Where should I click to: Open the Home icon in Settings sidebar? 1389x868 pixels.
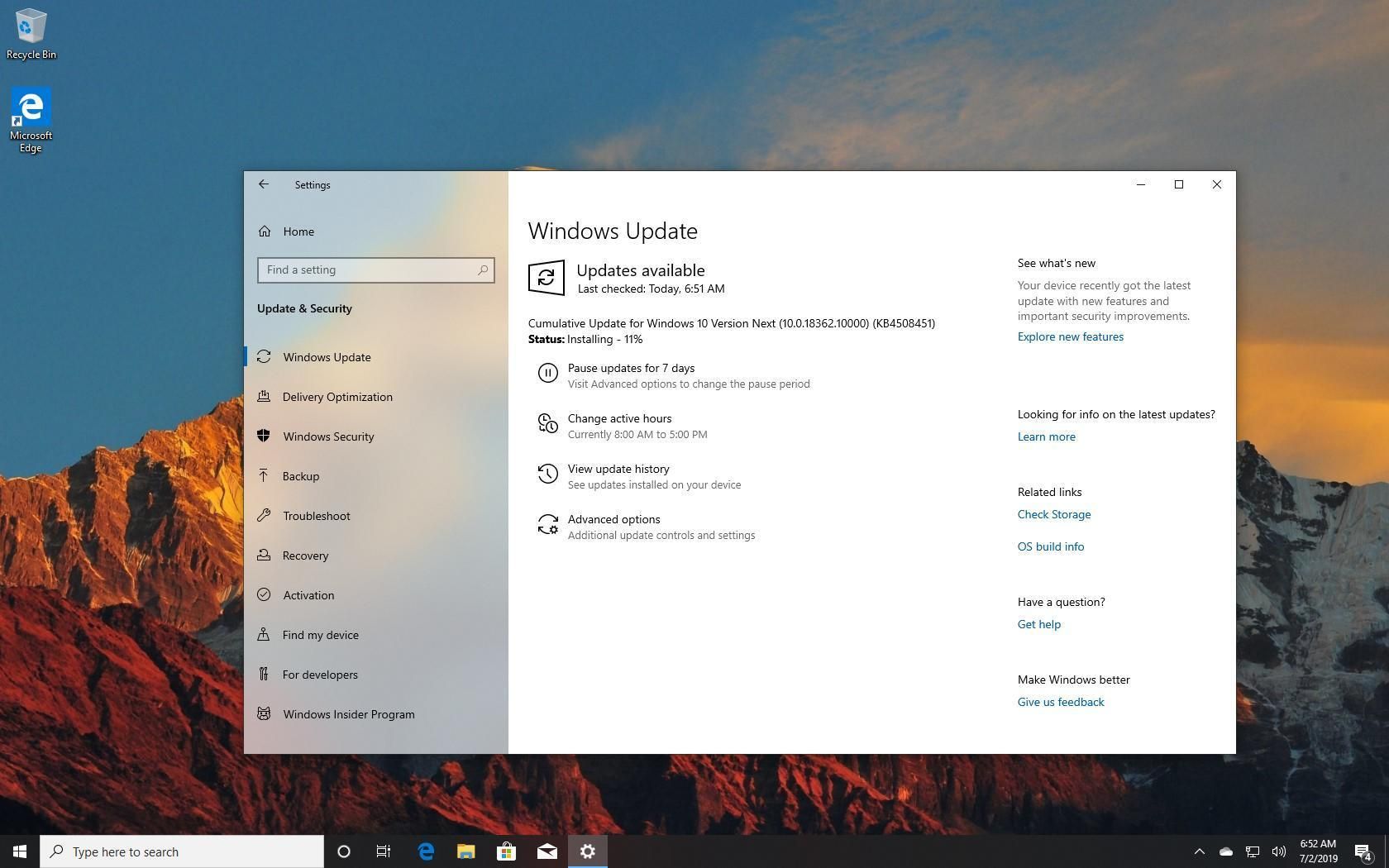pos(264,231)
